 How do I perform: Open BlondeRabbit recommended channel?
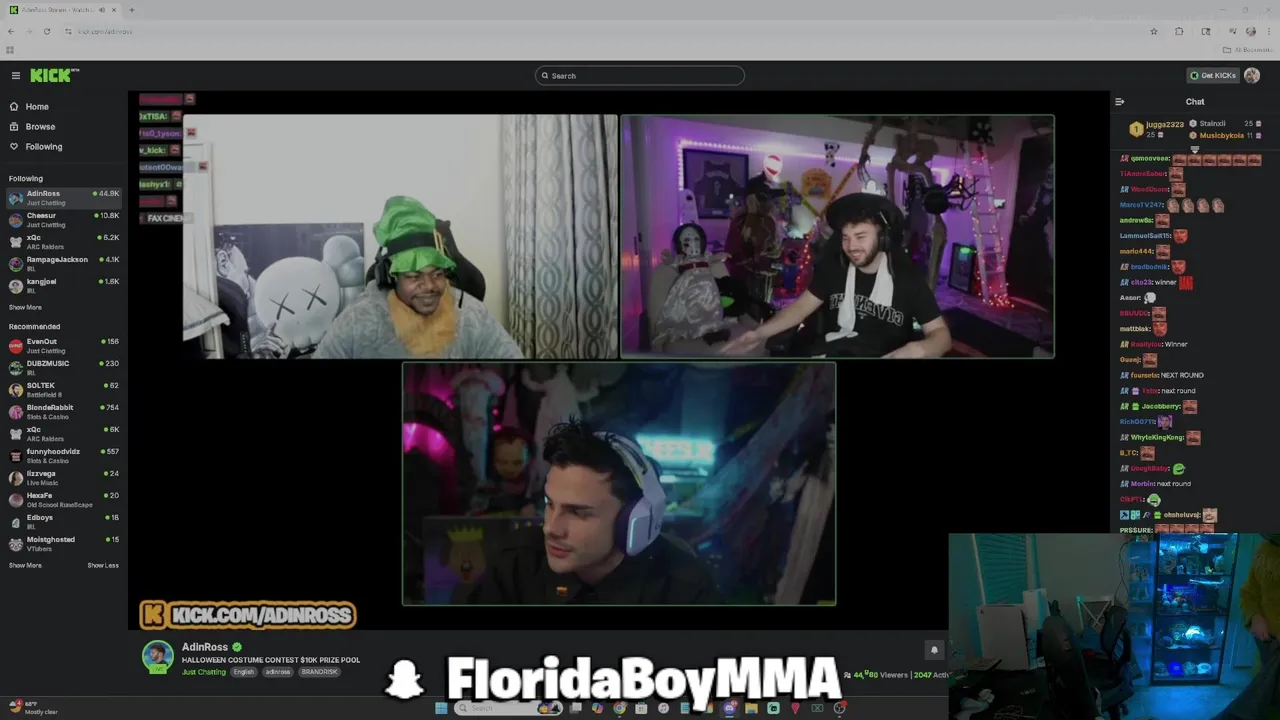click(64, 411)
